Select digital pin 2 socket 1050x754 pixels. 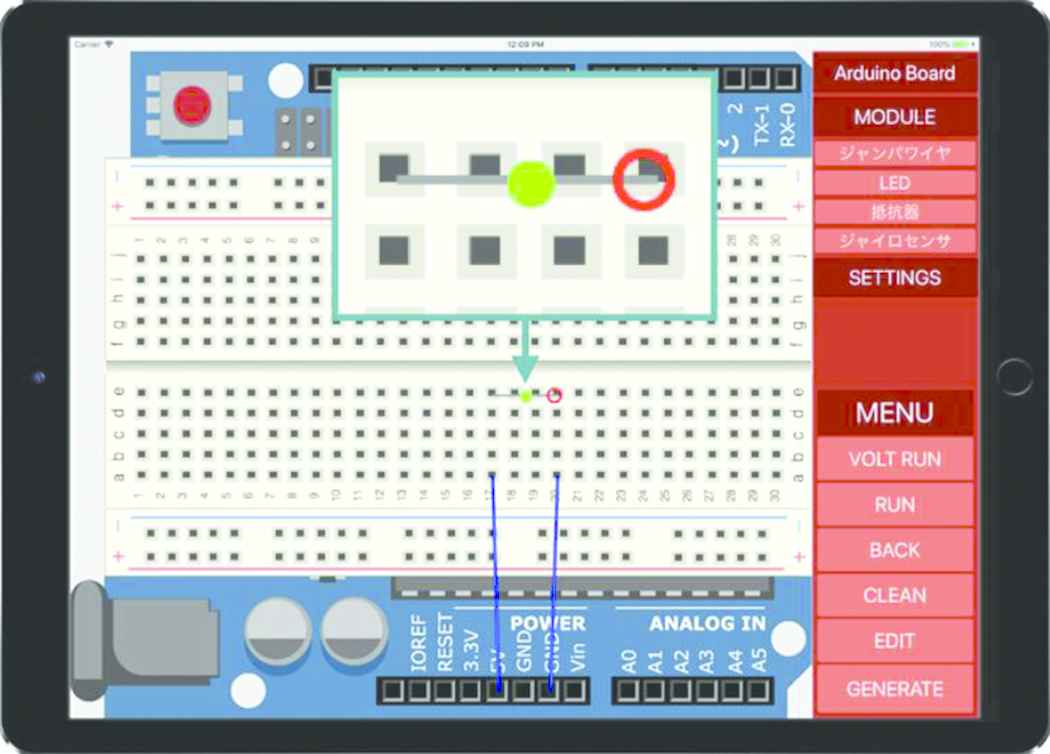point(734,78)
